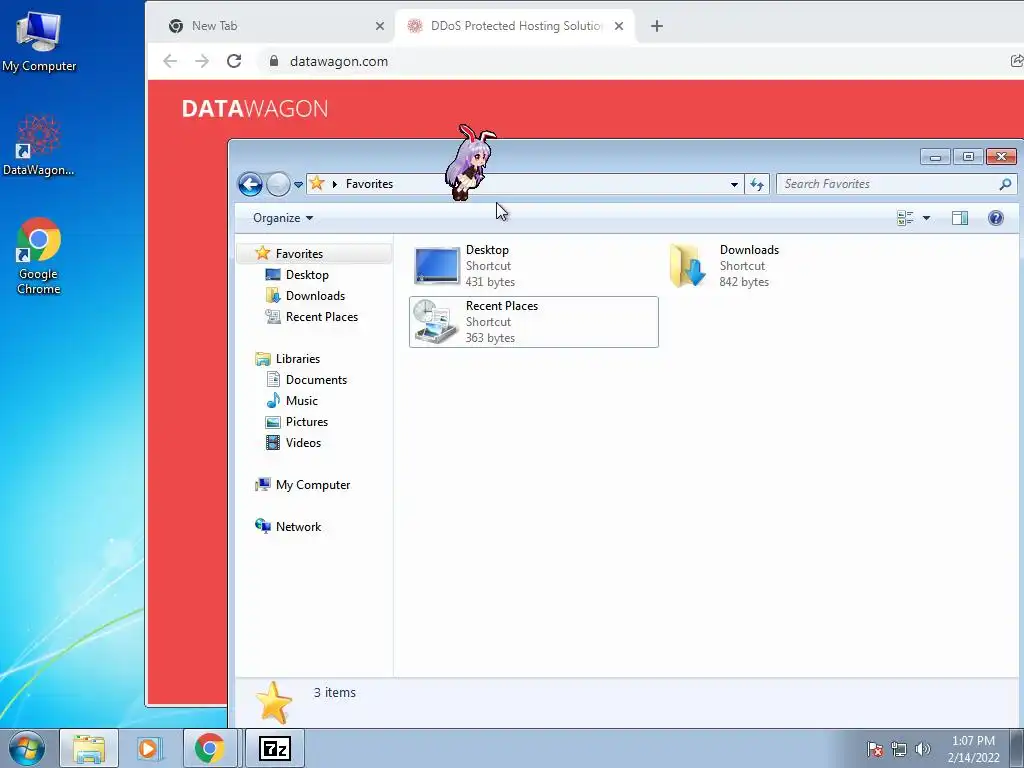Select Network in the navigation pane

pyautogui.click(x=298, y=526)
